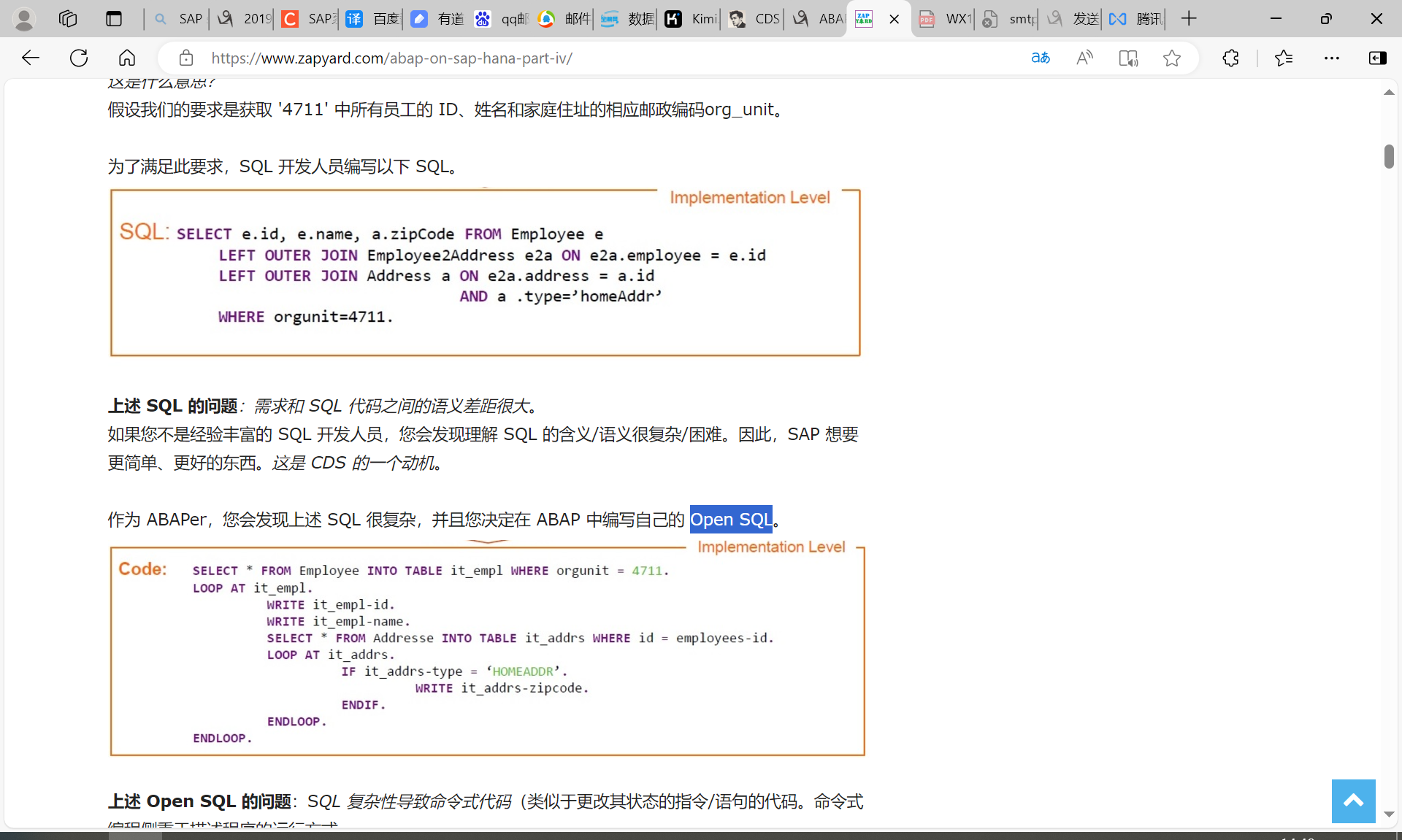The height and width of the screenshot is (840, 1402).
Task: Switch to the smtp tab
Action: click(1008, 19)
